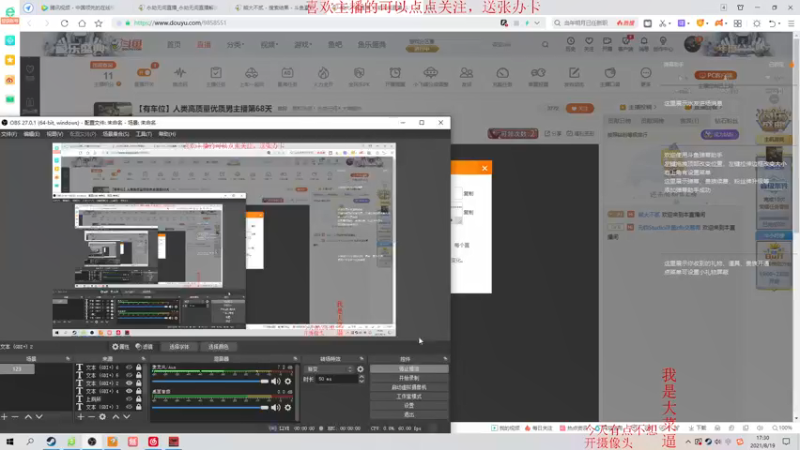Start the virtual camera in OBS

pyautogui.click(x=409, y=387)
